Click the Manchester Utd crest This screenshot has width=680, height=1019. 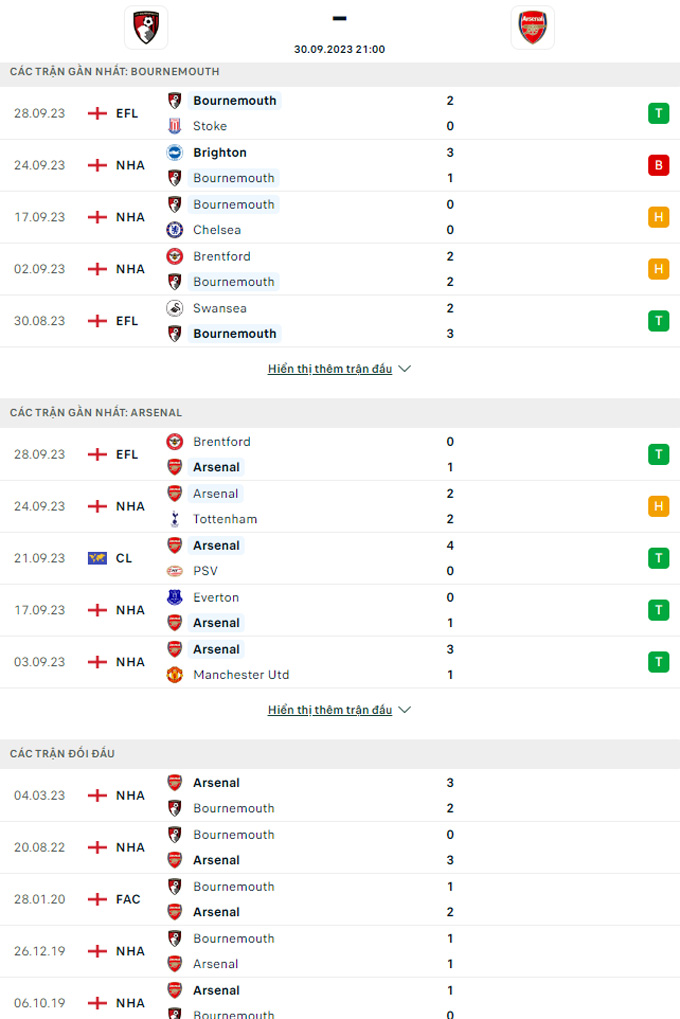point(174,674)
